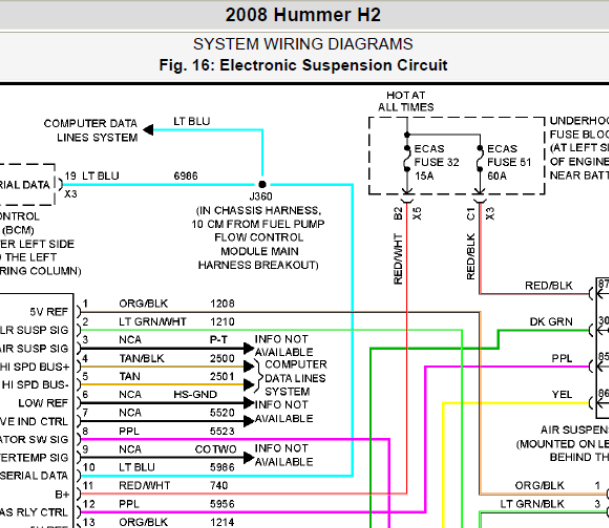Image resolution: width=609 pixels, height=528 pixels.
Task: Click the J360 splice dot
Action: pos(263,184)
